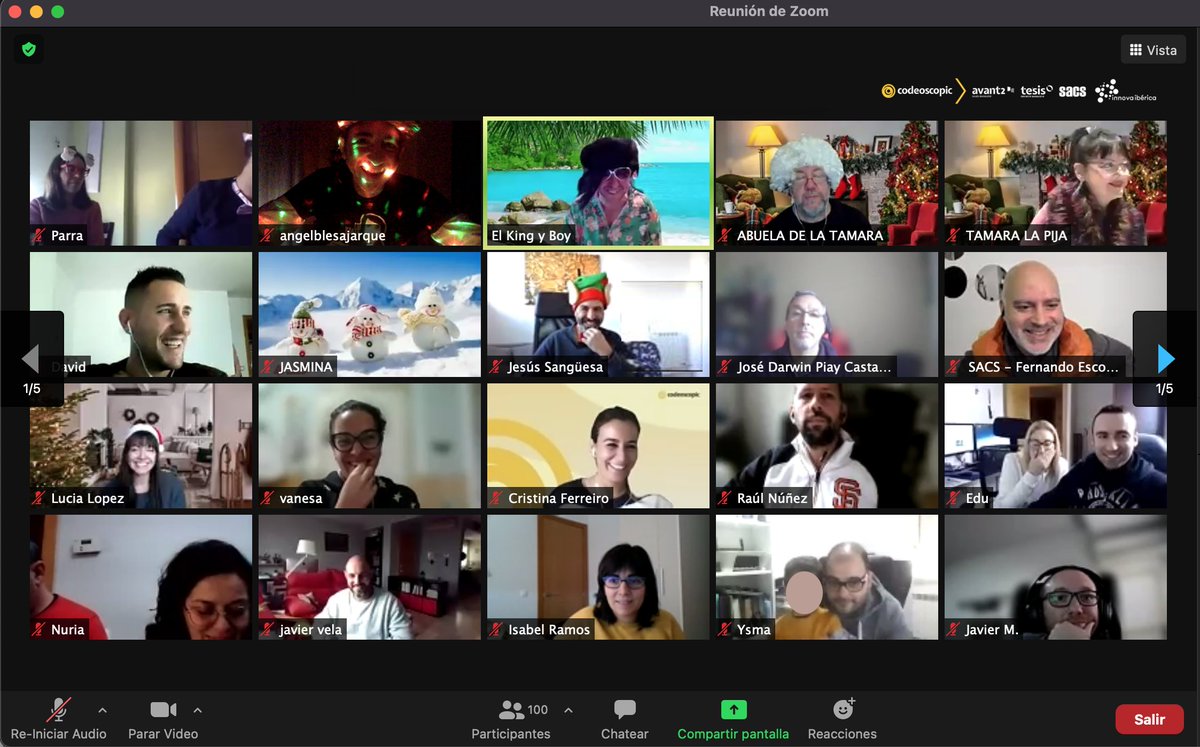Screen dimensions: 1200x747
Task: Click muted mic icon beside Isabel Ramos
Action: [496, 629]
